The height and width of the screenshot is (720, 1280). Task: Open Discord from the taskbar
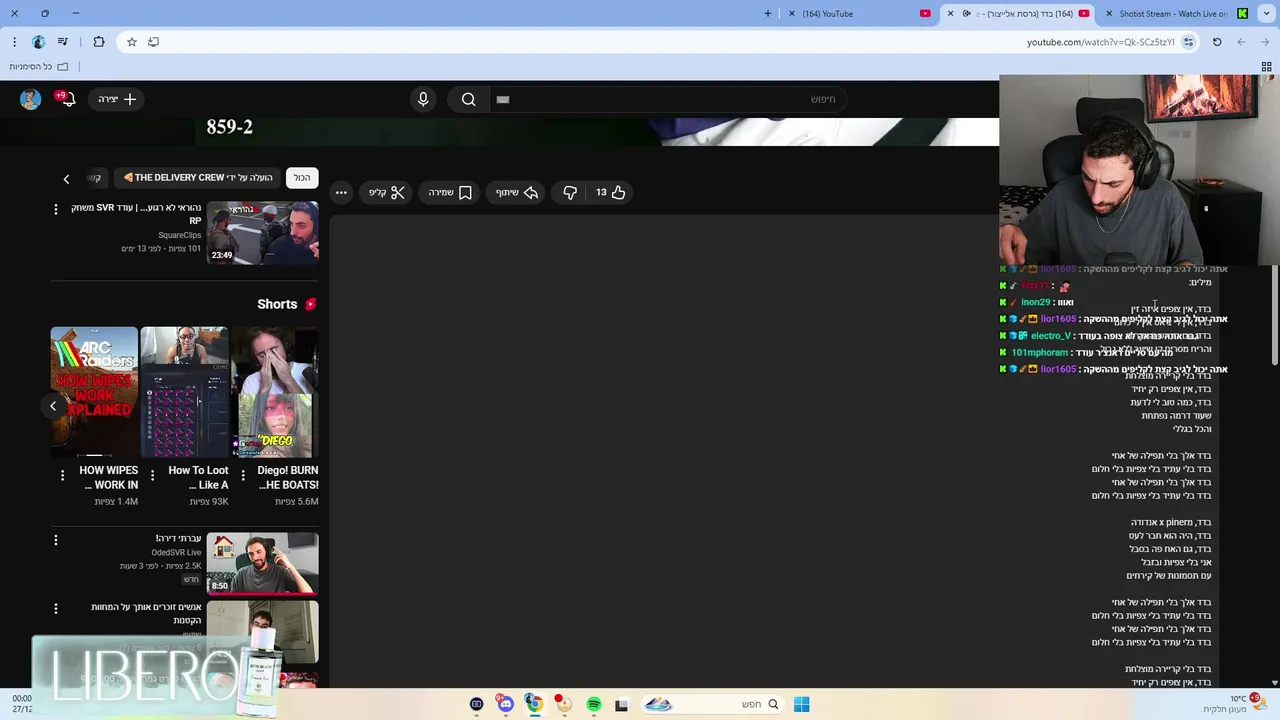pyautogui.click(x=505, y=704)
